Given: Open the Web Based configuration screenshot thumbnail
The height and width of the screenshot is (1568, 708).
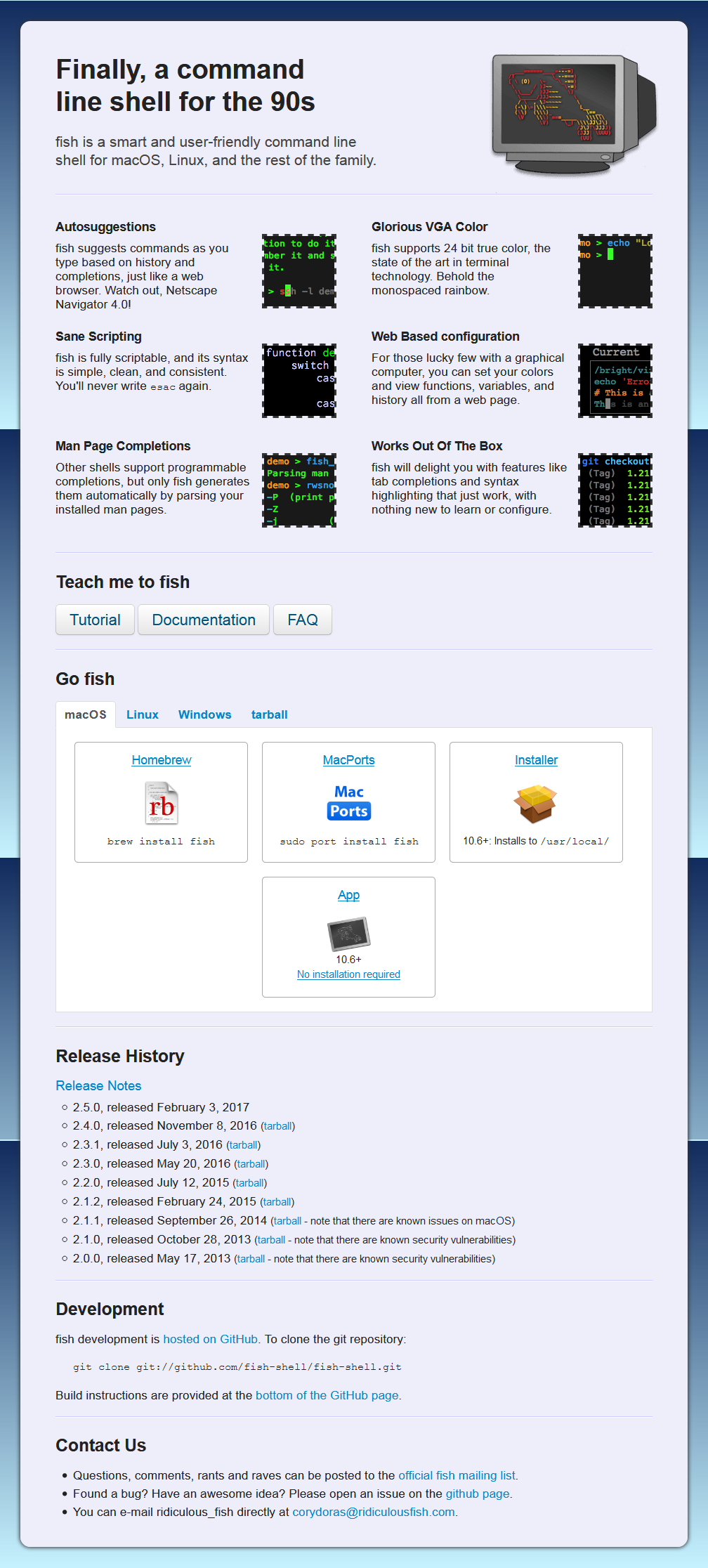Looking at the screenshot, I should [615, 381].
